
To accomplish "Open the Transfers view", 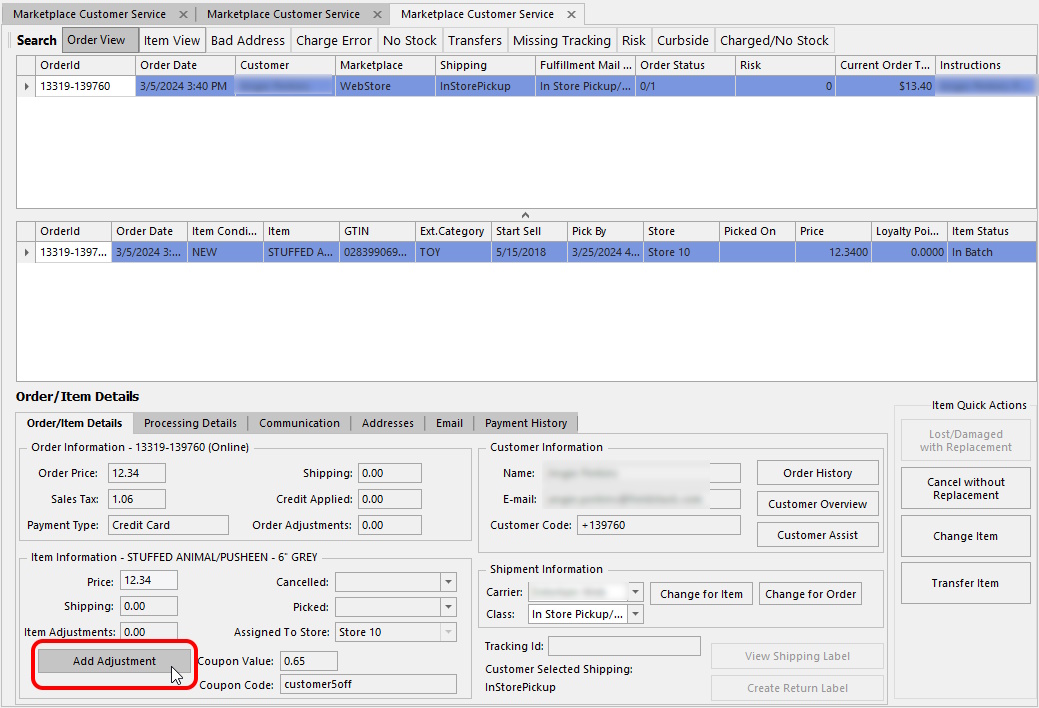I will (475, 40).
